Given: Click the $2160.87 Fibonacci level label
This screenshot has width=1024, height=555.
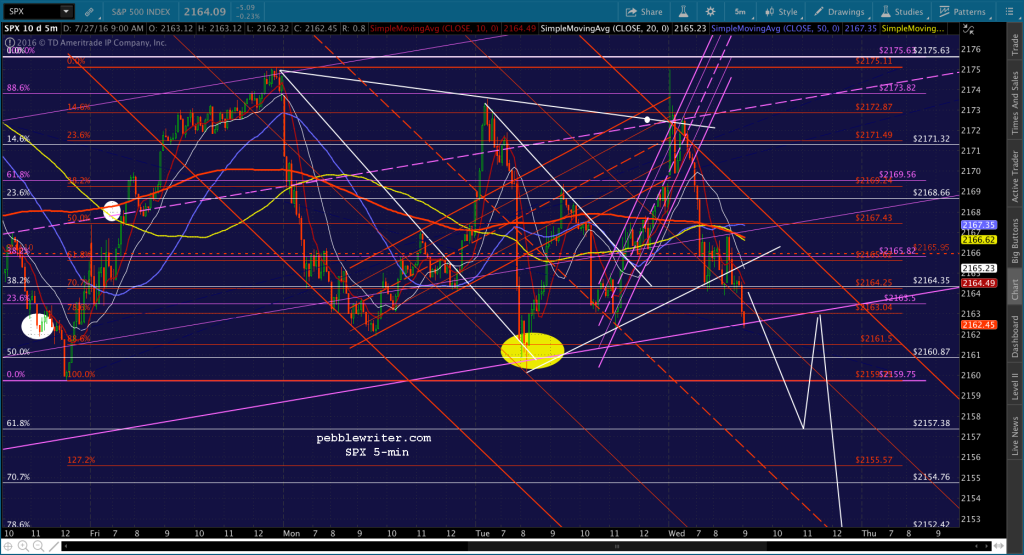Looking at the screenshot, I should coord(931,352).
